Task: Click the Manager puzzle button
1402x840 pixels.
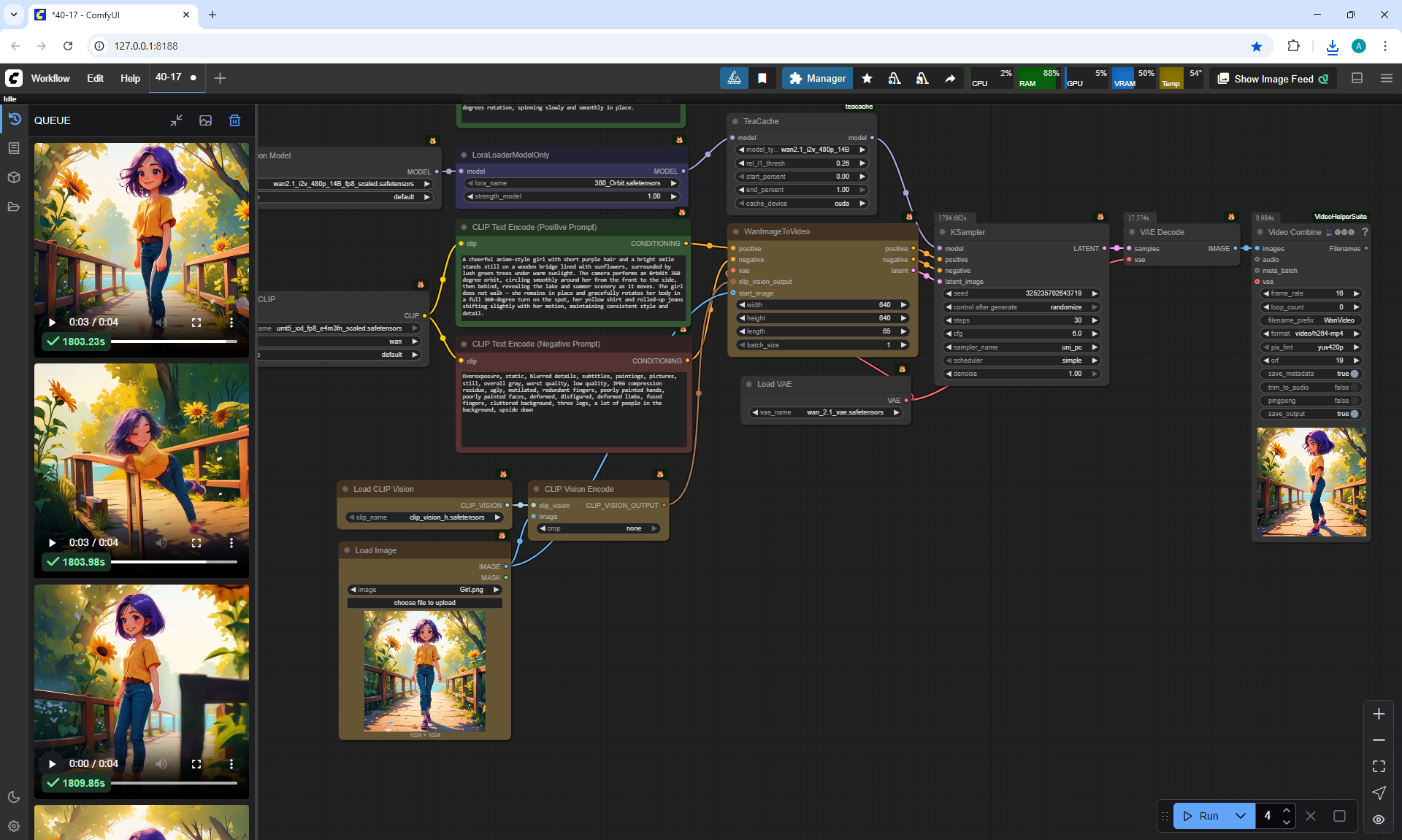Action: [817, 78]
